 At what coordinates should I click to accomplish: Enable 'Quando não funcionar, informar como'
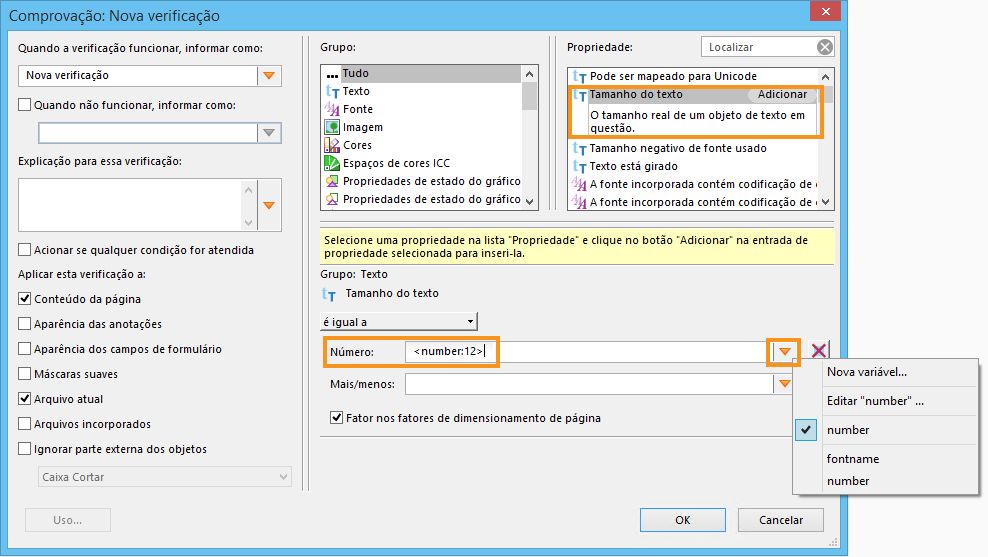(25, 105)
